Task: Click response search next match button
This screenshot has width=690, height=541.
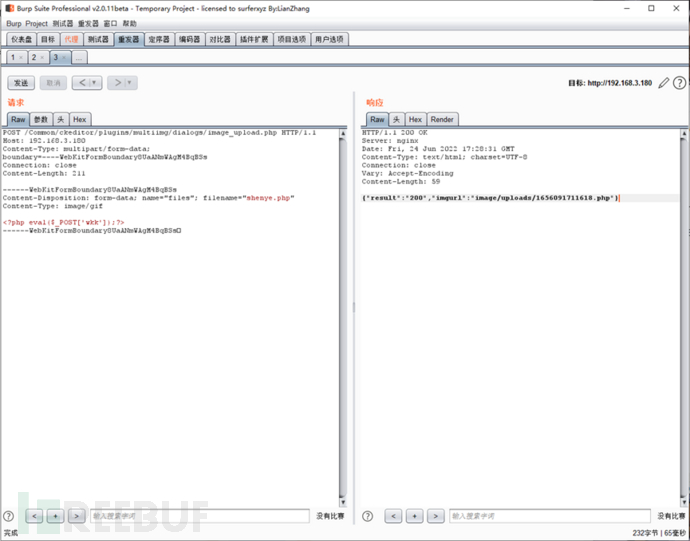Action: (435, 516)
